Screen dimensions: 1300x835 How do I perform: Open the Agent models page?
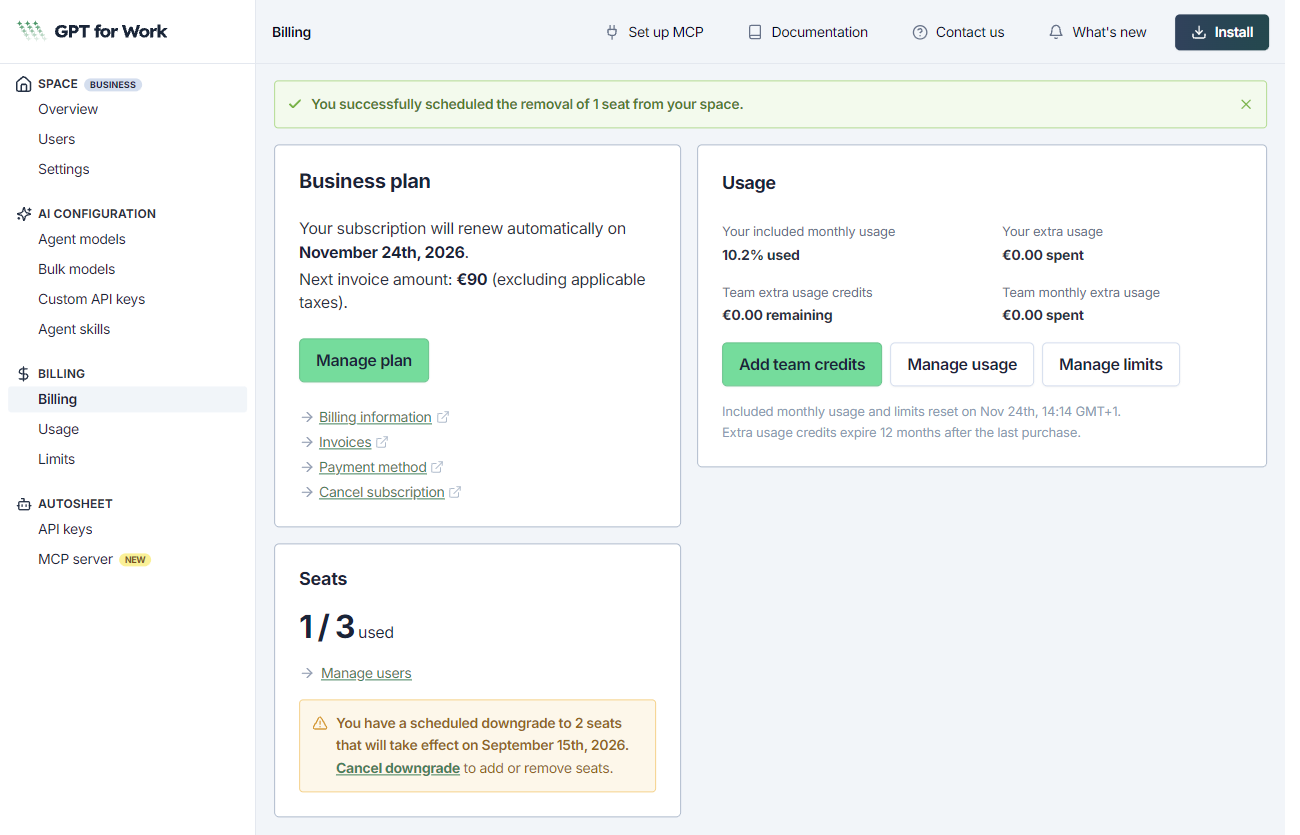(x=82, y=239)
